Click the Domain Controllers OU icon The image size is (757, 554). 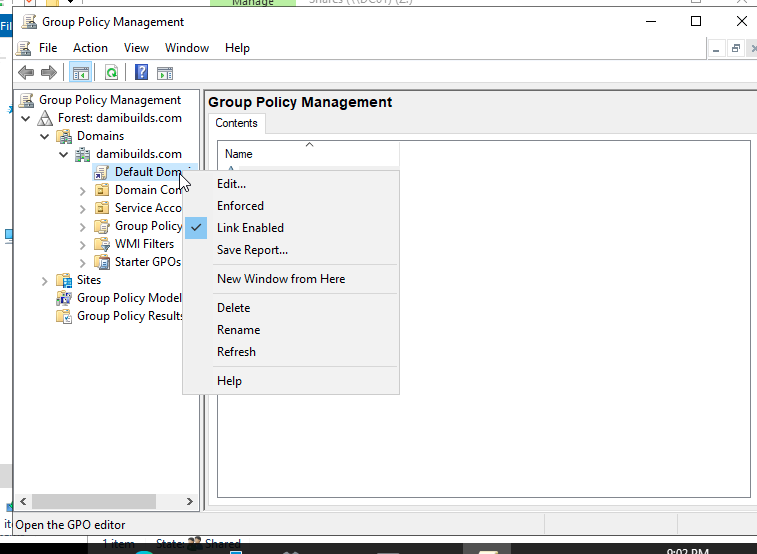101,190
